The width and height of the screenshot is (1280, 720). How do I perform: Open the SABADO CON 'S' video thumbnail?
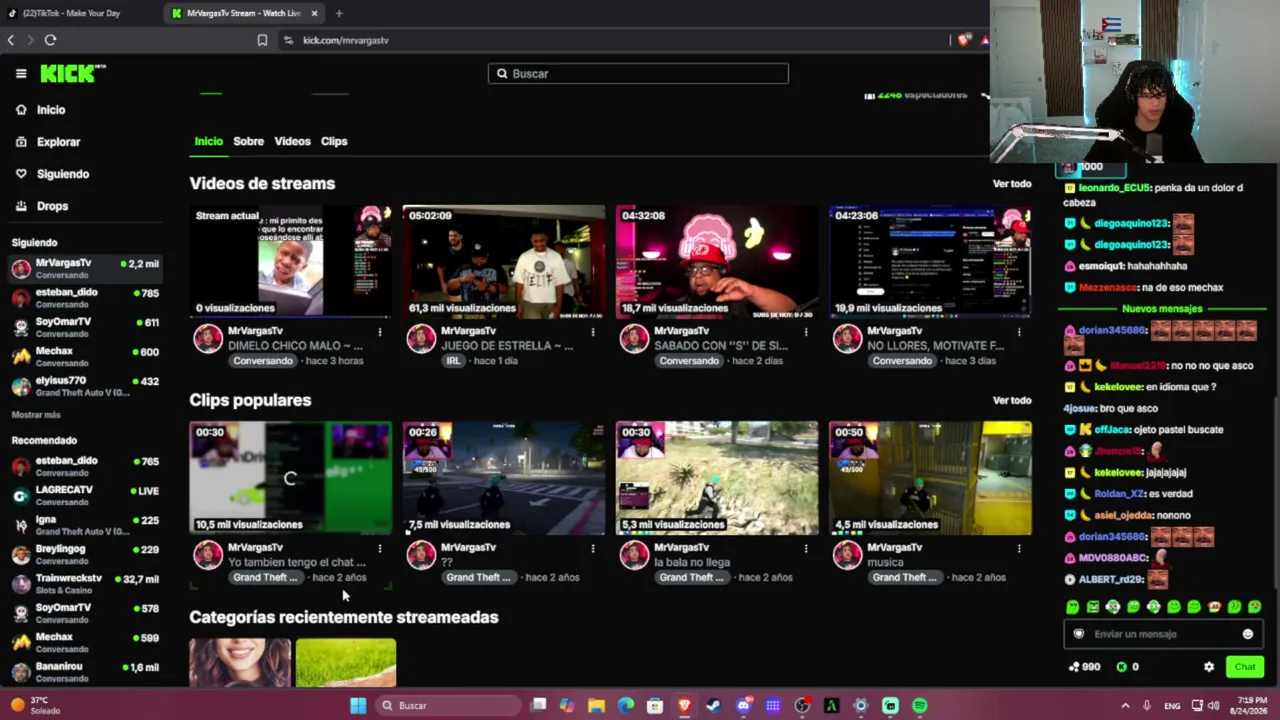pos(717,262)
